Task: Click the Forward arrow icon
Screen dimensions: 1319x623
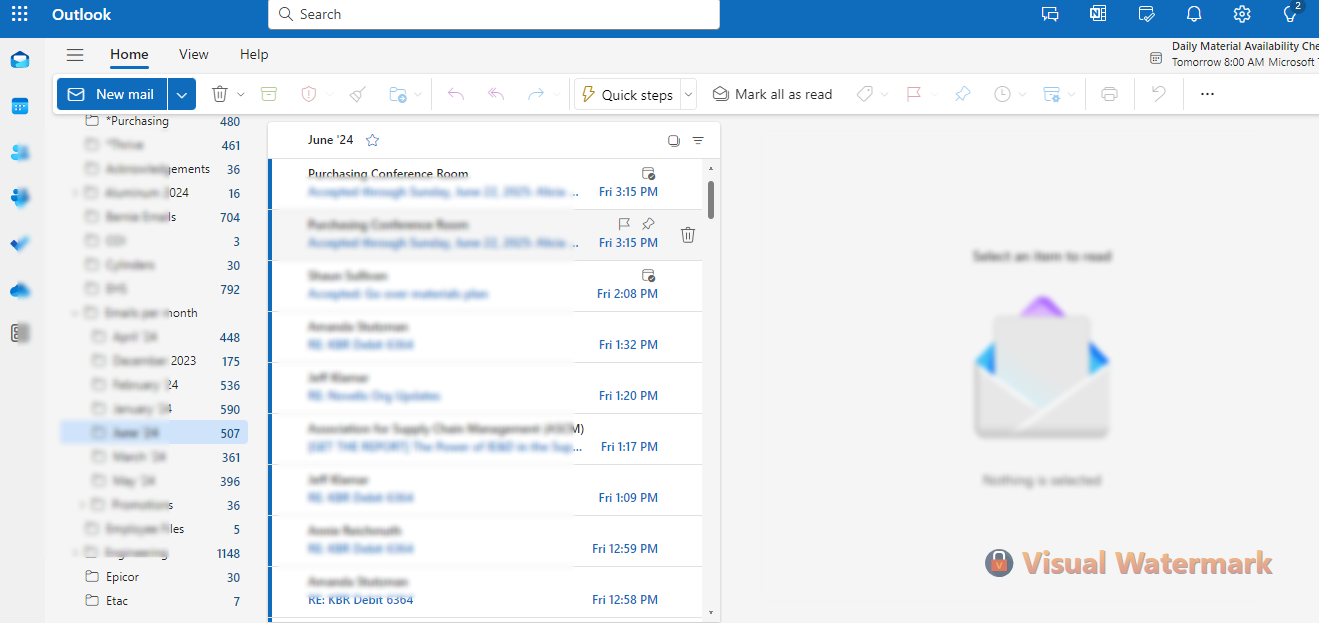Action: [x=536, y=94]
